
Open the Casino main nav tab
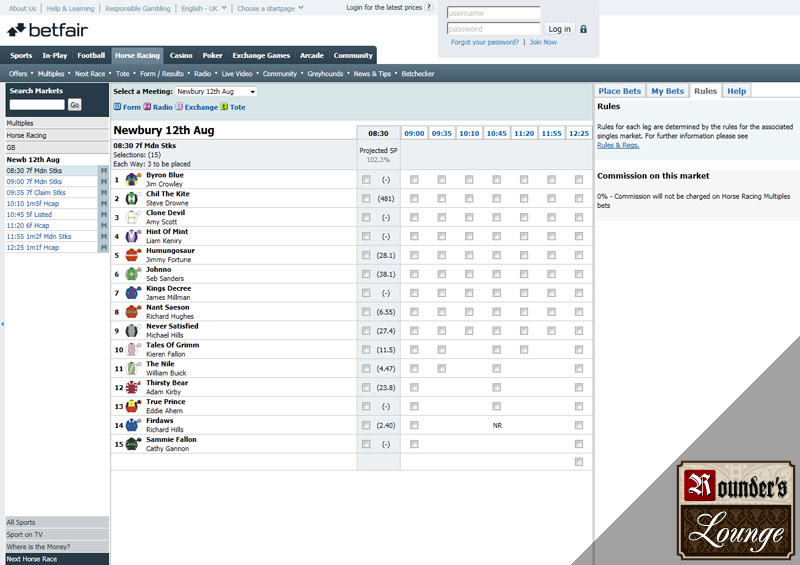181,55
